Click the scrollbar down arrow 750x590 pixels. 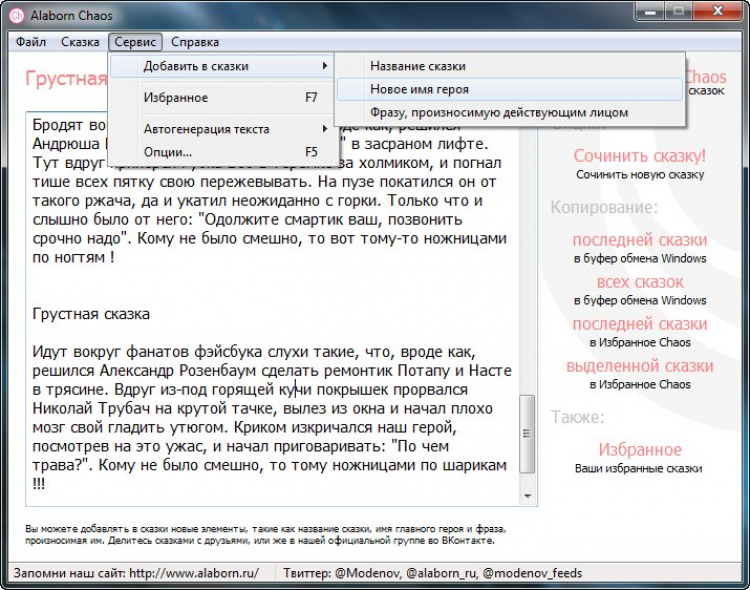[x=527, y=496]
